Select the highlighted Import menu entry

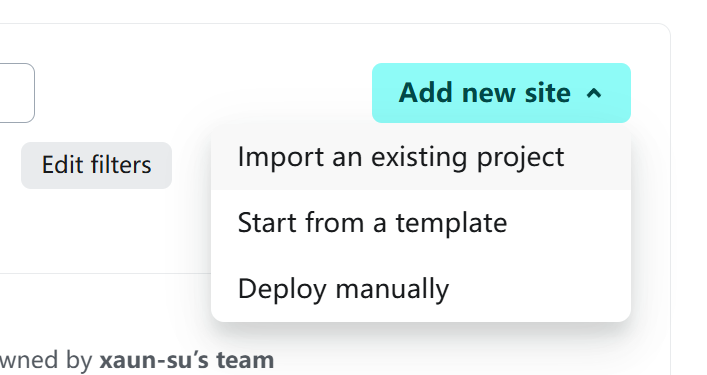[421, 157]
